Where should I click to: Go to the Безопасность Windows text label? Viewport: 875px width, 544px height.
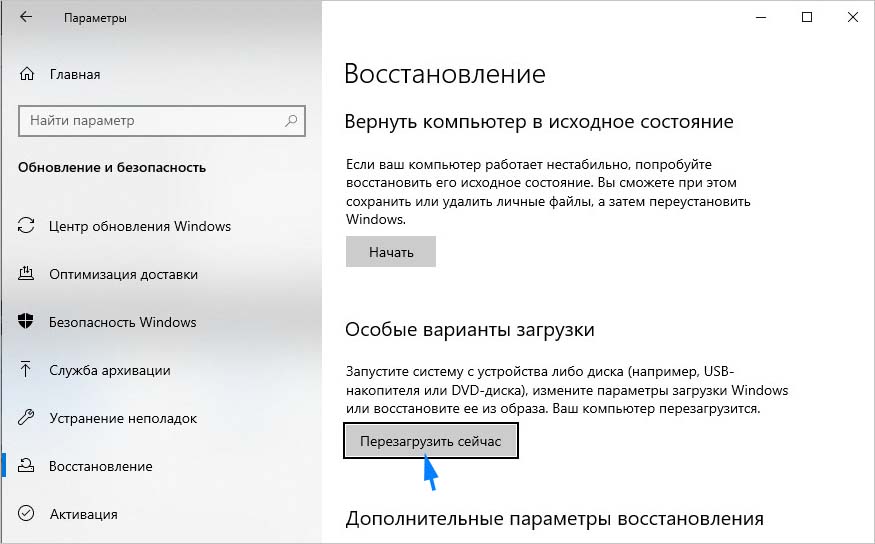point(122,322)
